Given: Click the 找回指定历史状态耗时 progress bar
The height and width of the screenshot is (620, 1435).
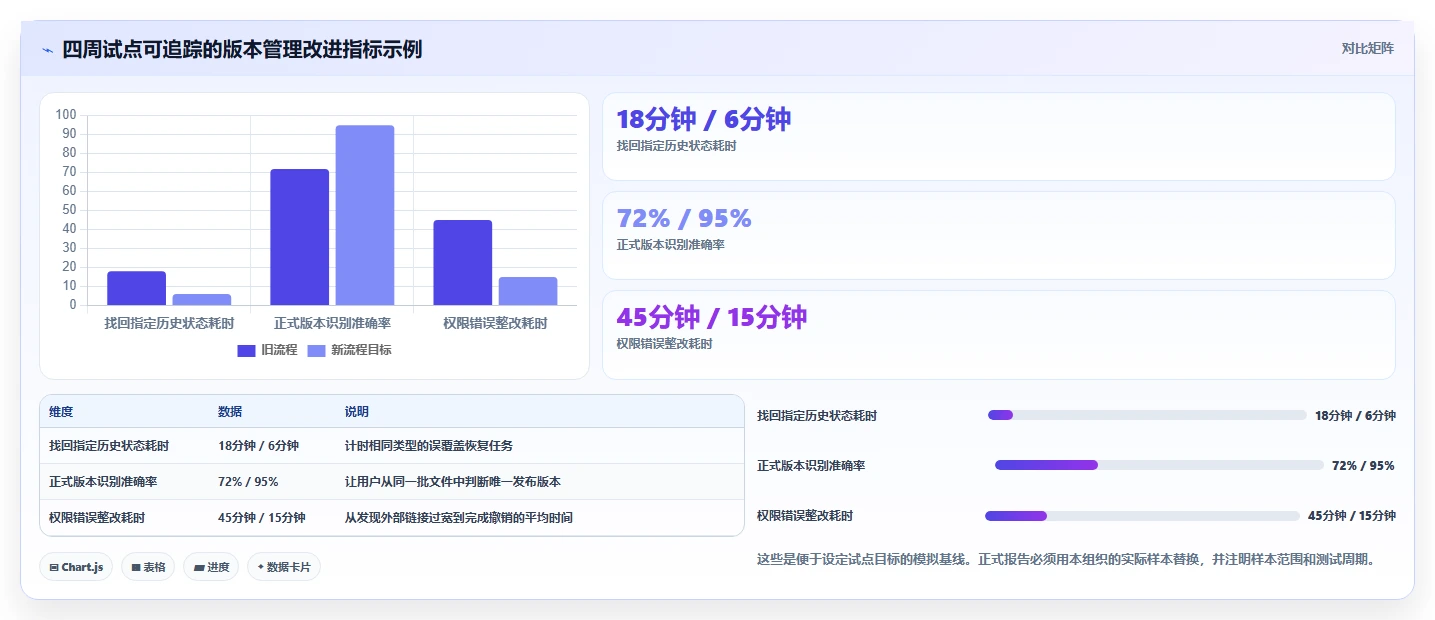Looking at the screenshot, I should pos(1147,415).
